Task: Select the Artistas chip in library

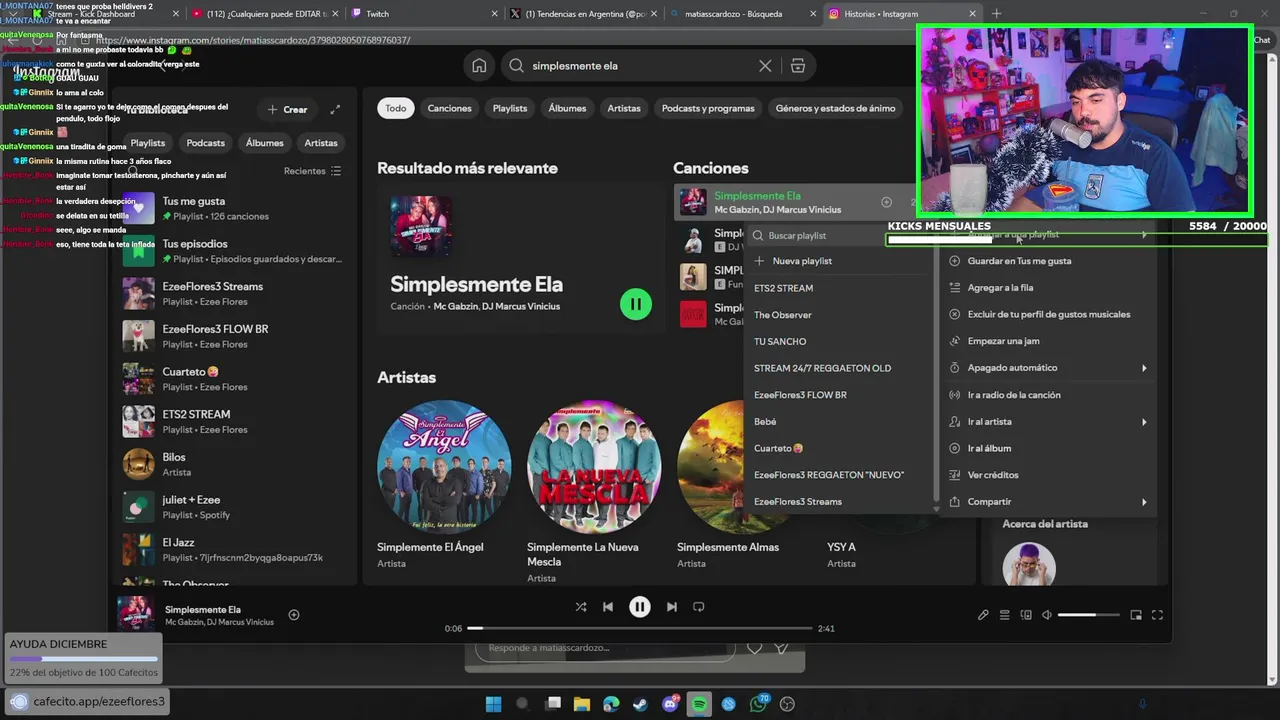Action: coord(321,143)
